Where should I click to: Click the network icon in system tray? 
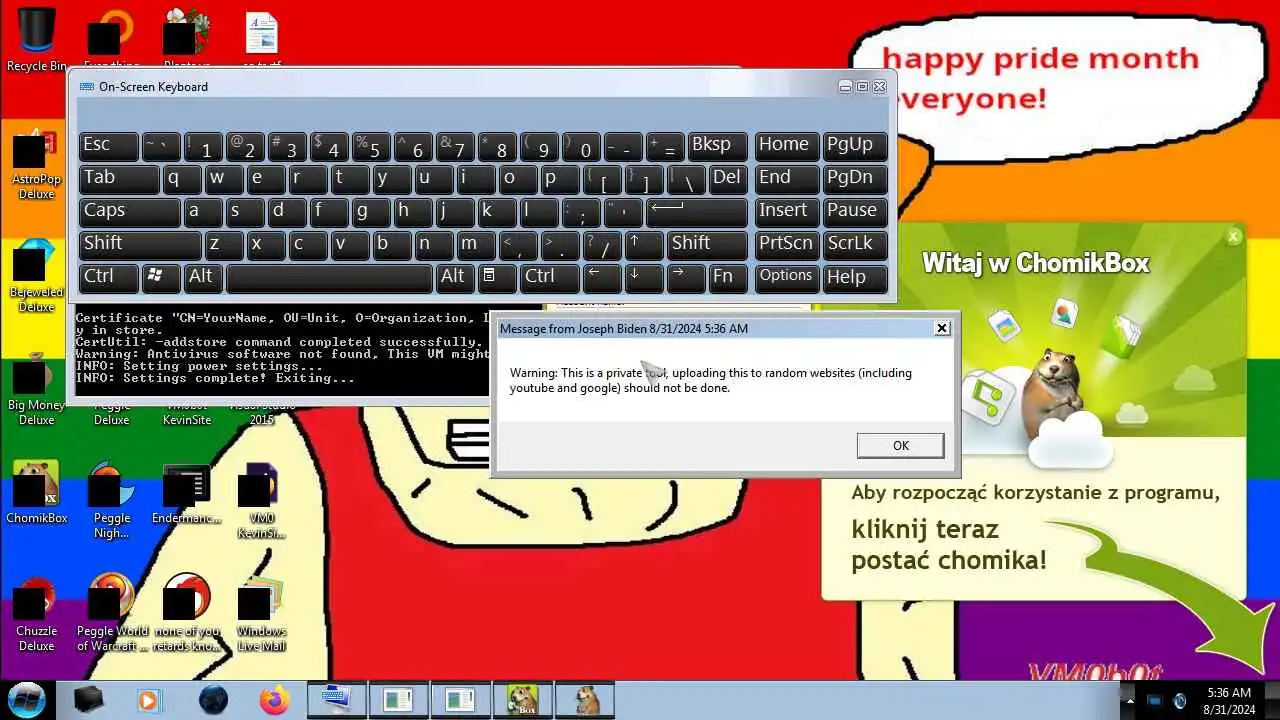1154,701
